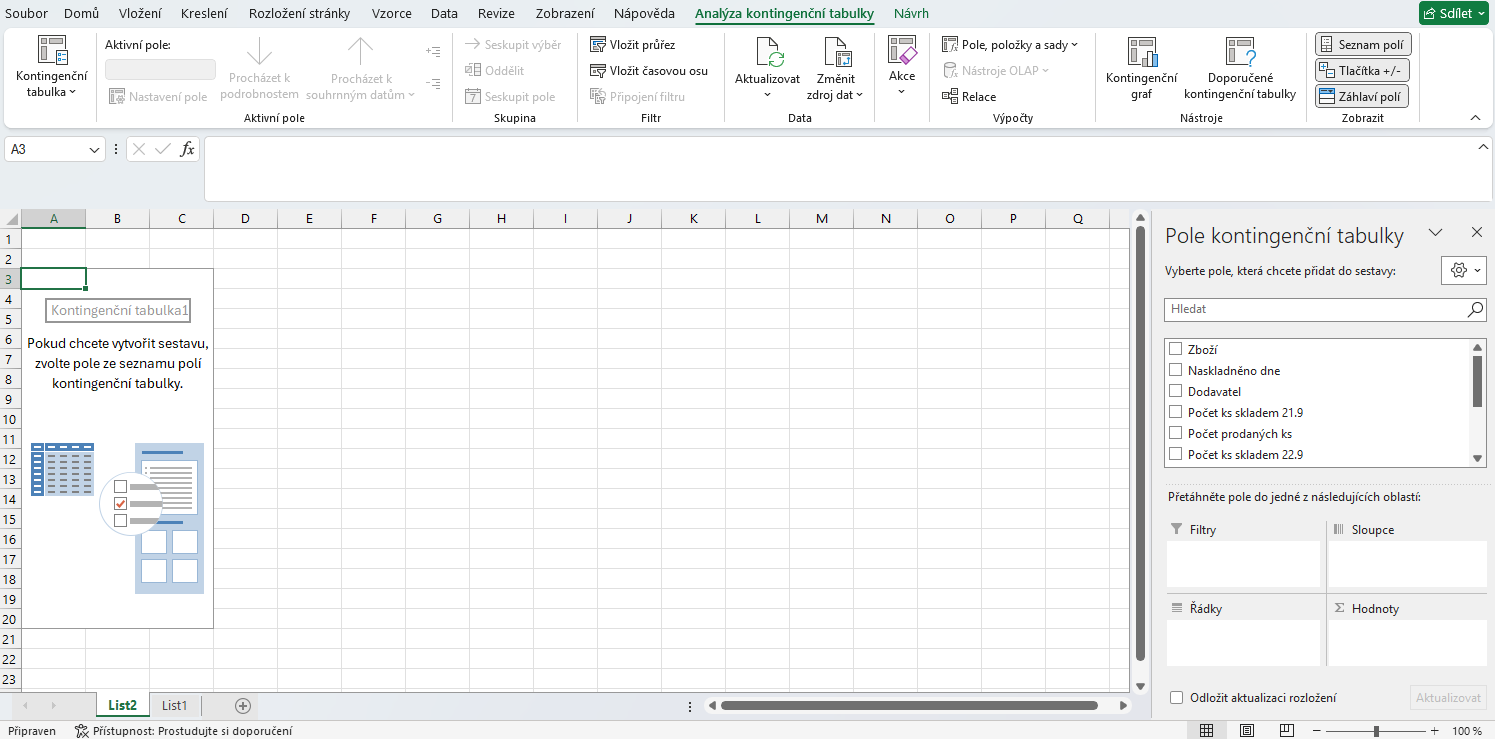
Task: Toggle Tlačítka +/- visibility
Action: point(1363,69)
